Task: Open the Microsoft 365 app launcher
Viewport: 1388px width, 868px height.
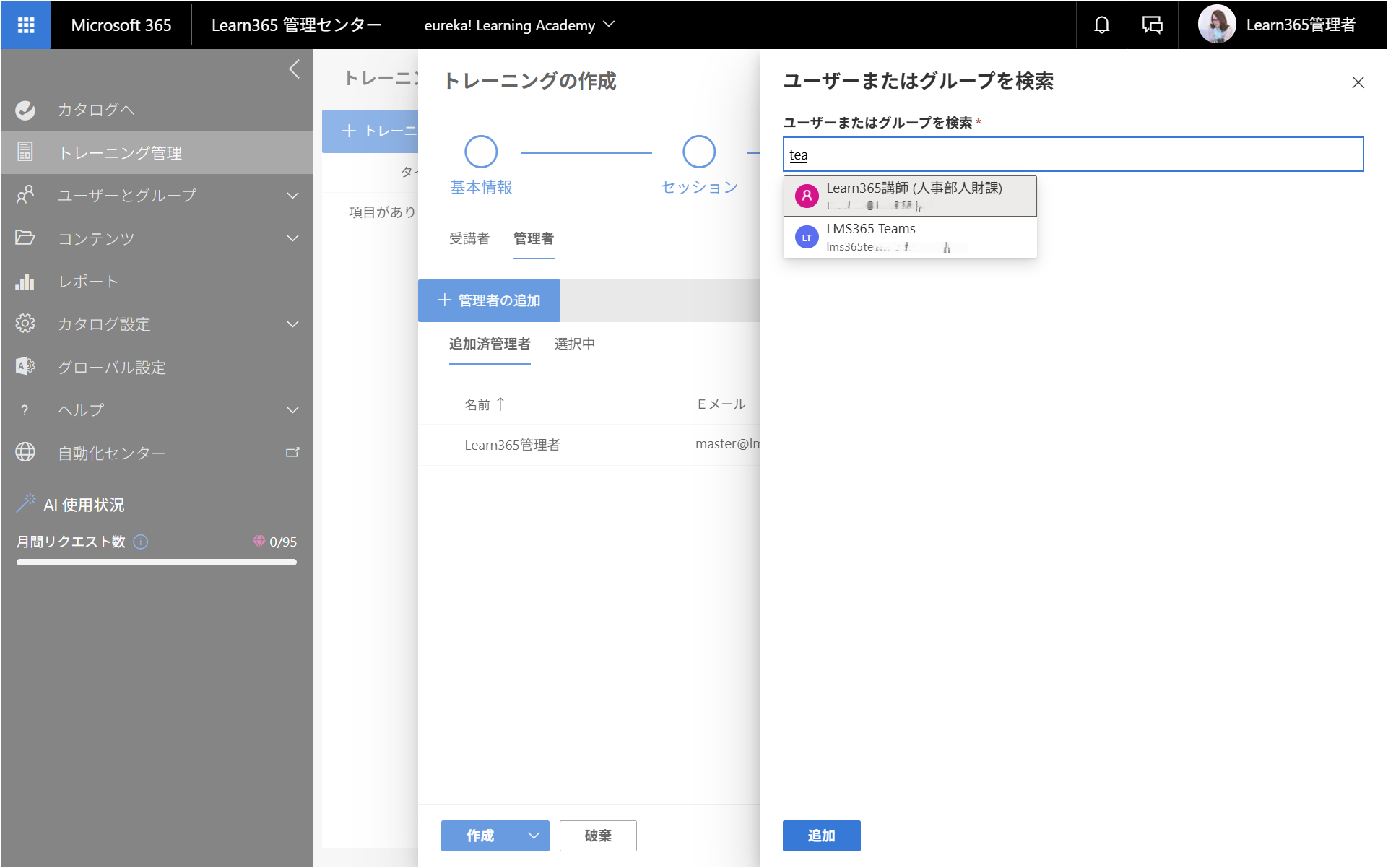Action: click(26, 25)
